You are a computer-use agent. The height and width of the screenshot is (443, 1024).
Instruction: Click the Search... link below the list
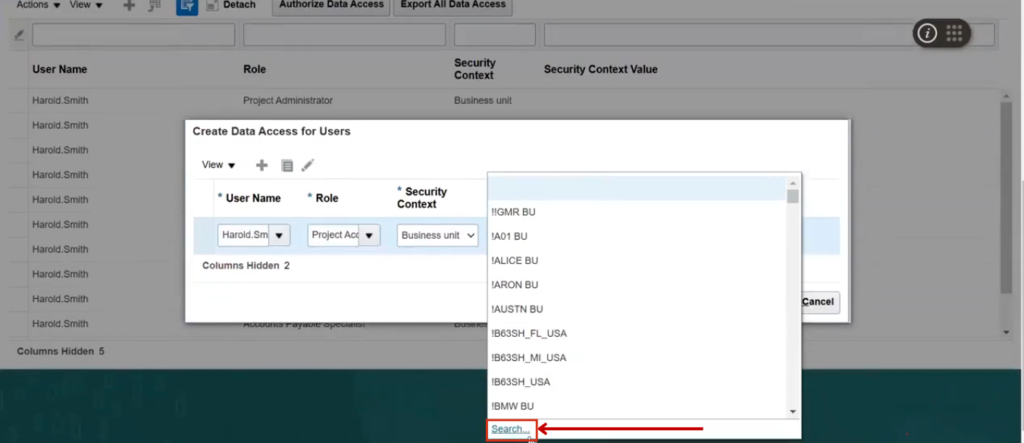coord(511,429)
